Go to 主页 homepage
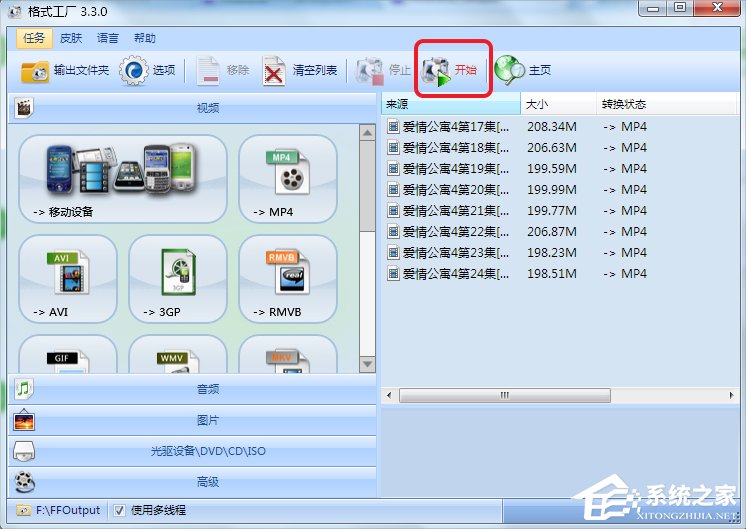 [x=523, y=70]
